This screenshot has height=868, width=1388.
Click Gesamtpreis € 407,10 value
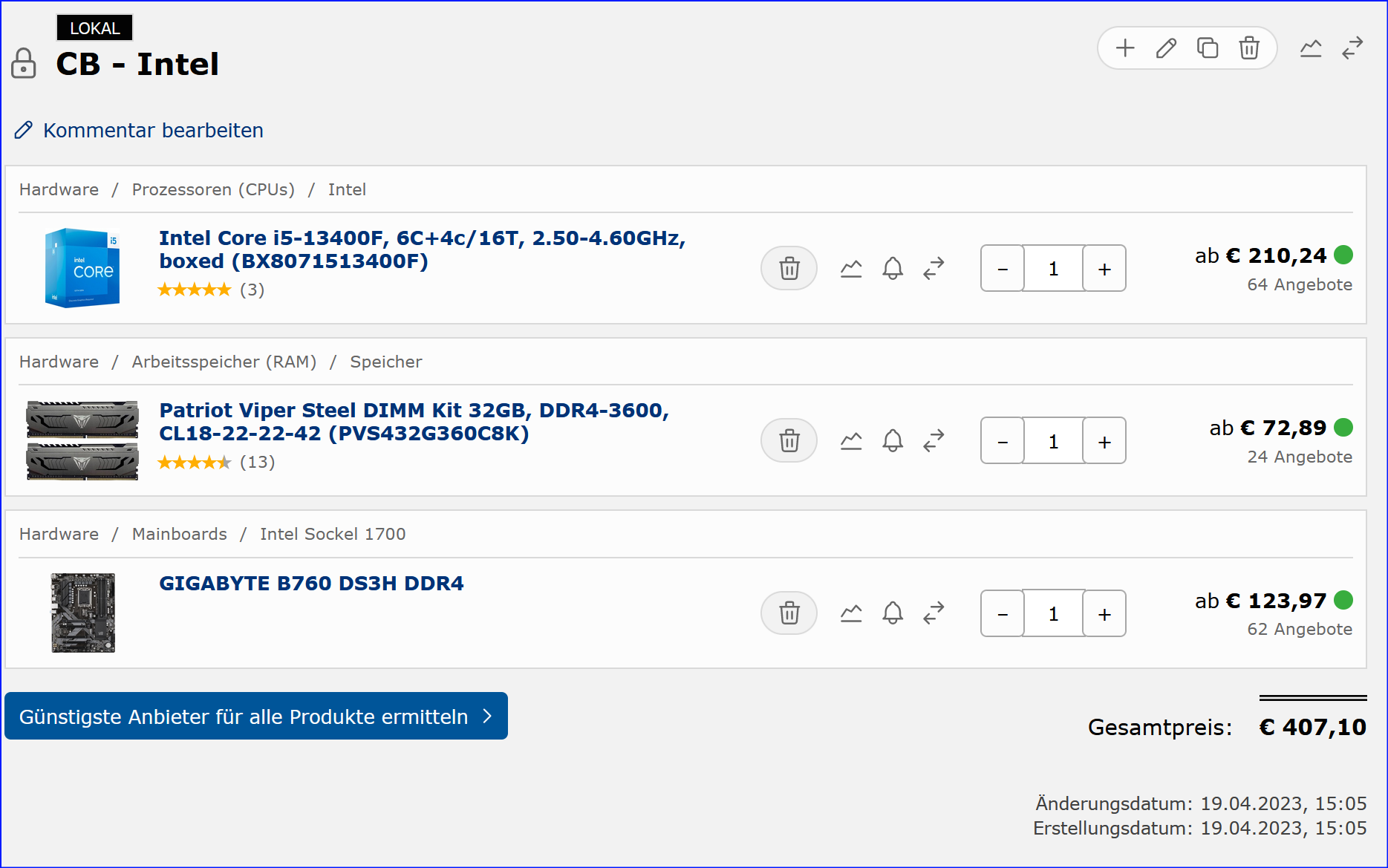pyautogui.click(x=1312, y=727)
